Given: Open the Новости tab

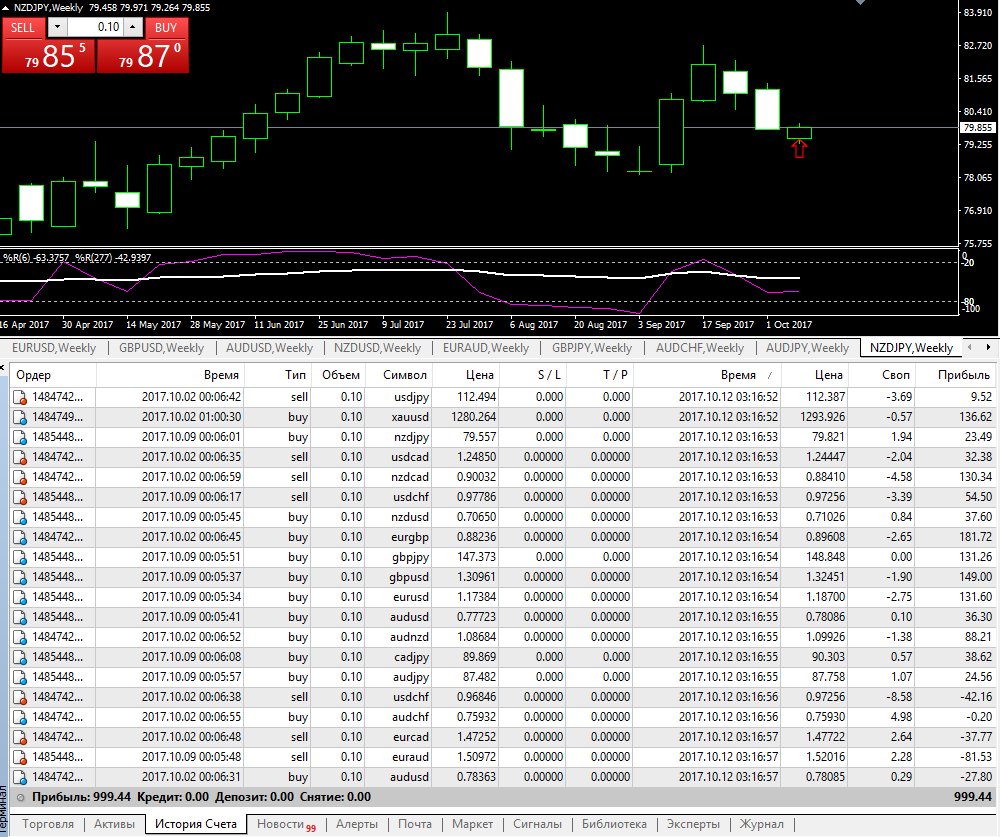Looking at the screenshot, I should (286, 824).
